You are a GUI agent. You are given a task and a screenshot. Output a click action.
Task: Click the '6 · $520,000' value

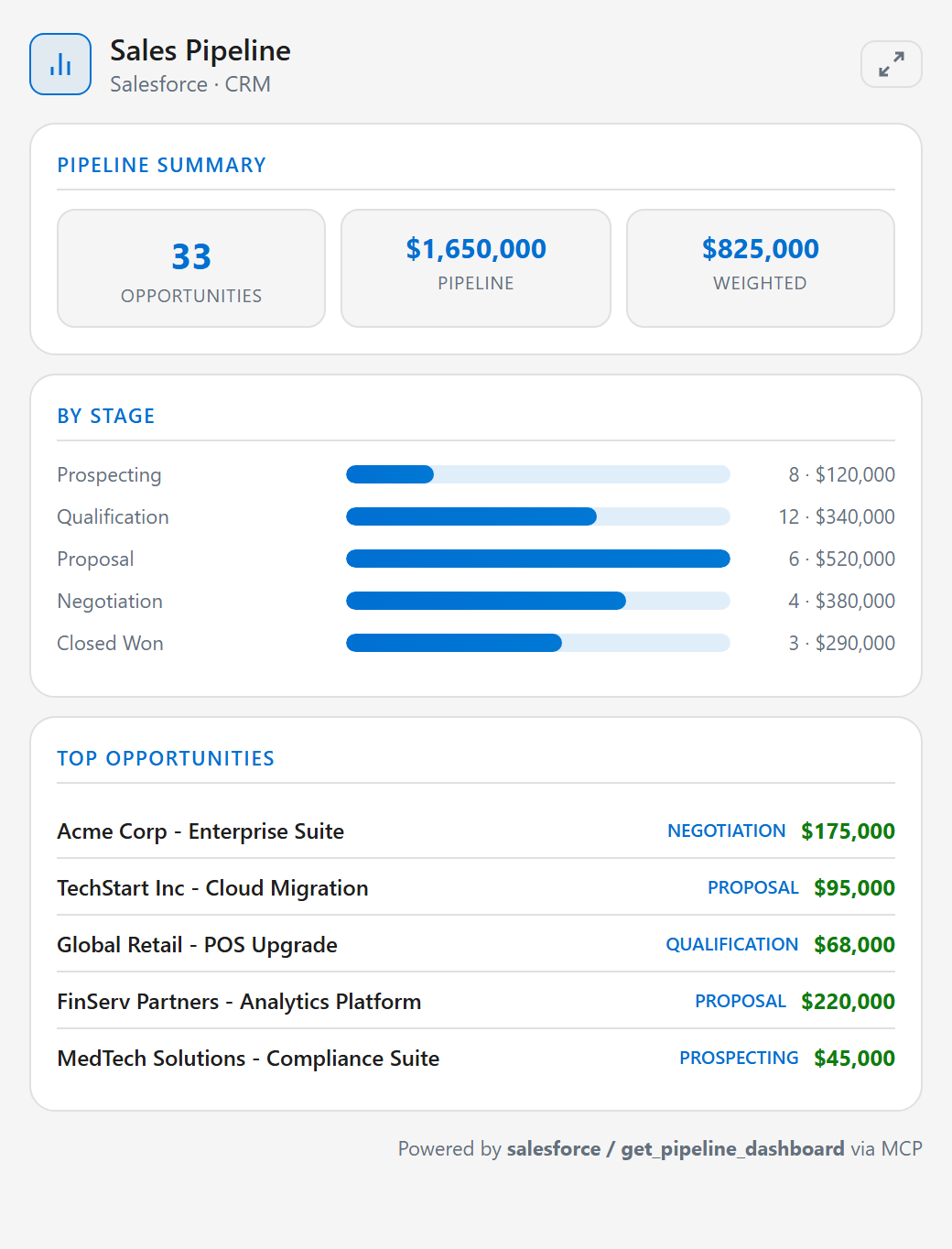pyautogui.click(x=842, y=559)
